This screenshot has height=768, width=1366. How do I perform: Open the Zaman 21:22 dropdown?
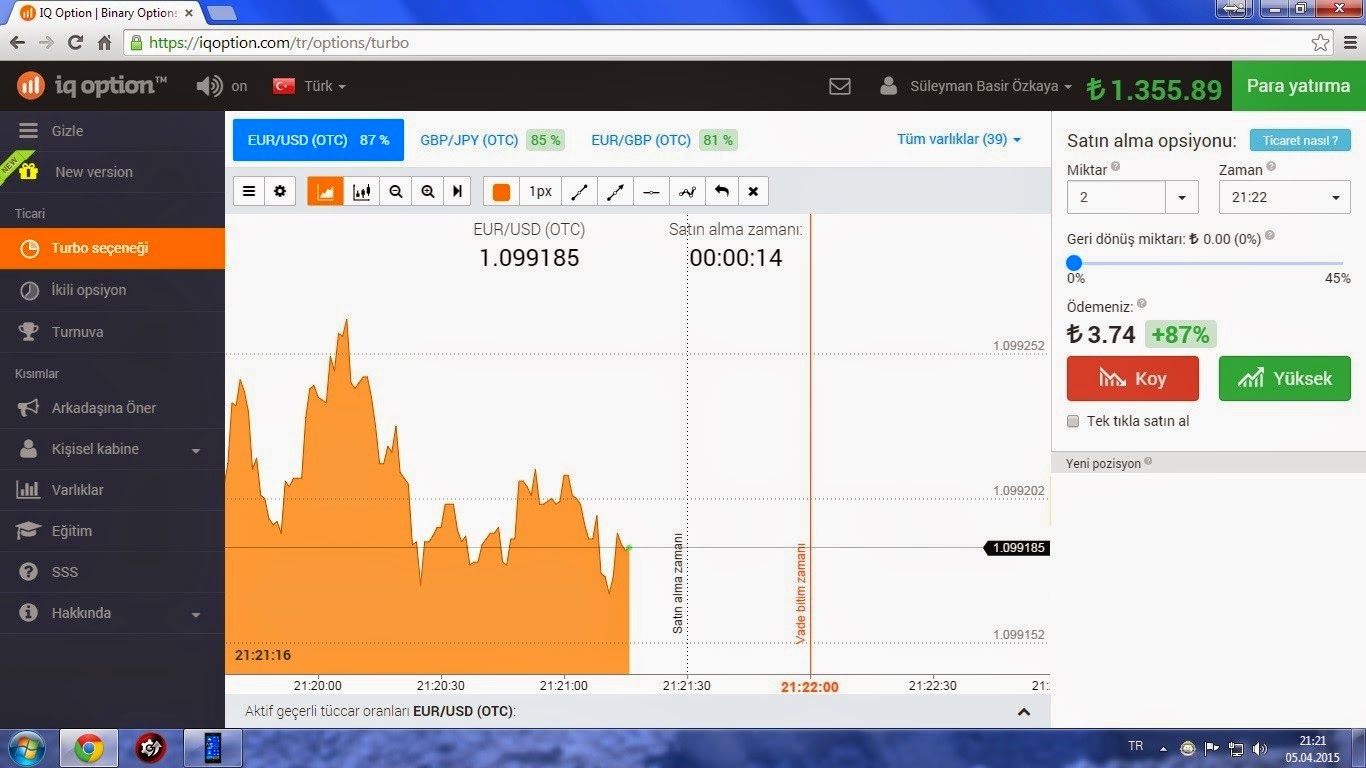[1285, 197]
